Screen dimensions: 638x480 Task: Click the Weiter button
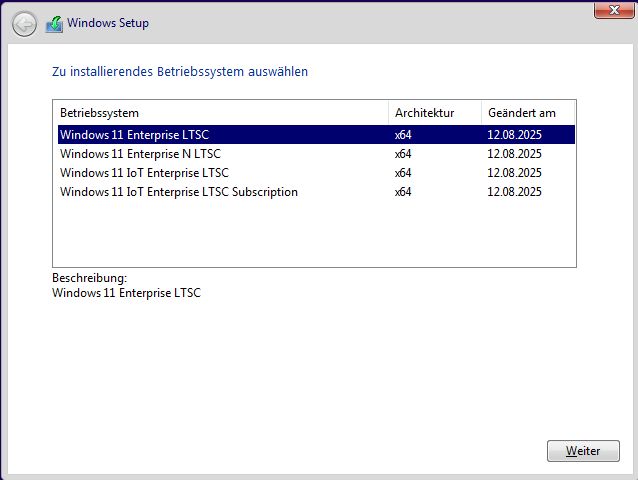point(583,451)
